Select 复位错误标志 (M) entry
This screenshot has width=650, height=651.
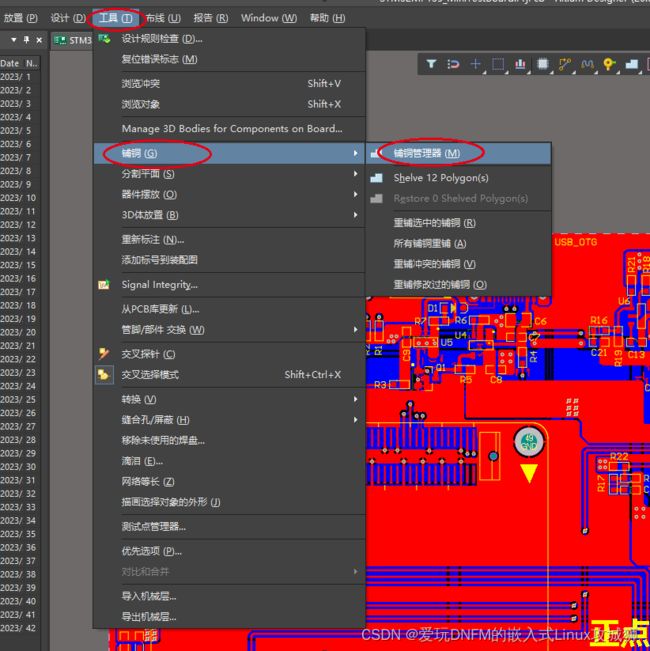point(230,59)
